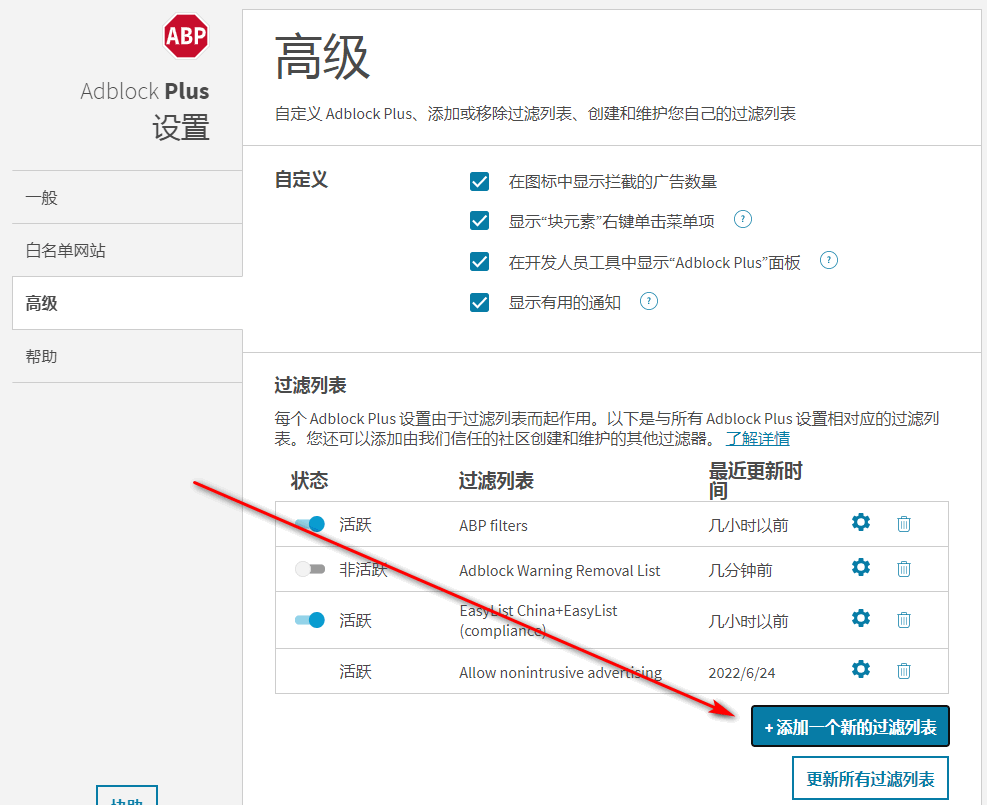Screen dimensions: 987x805
Task: Open the 了解详情 link
Action: (758, 439)
